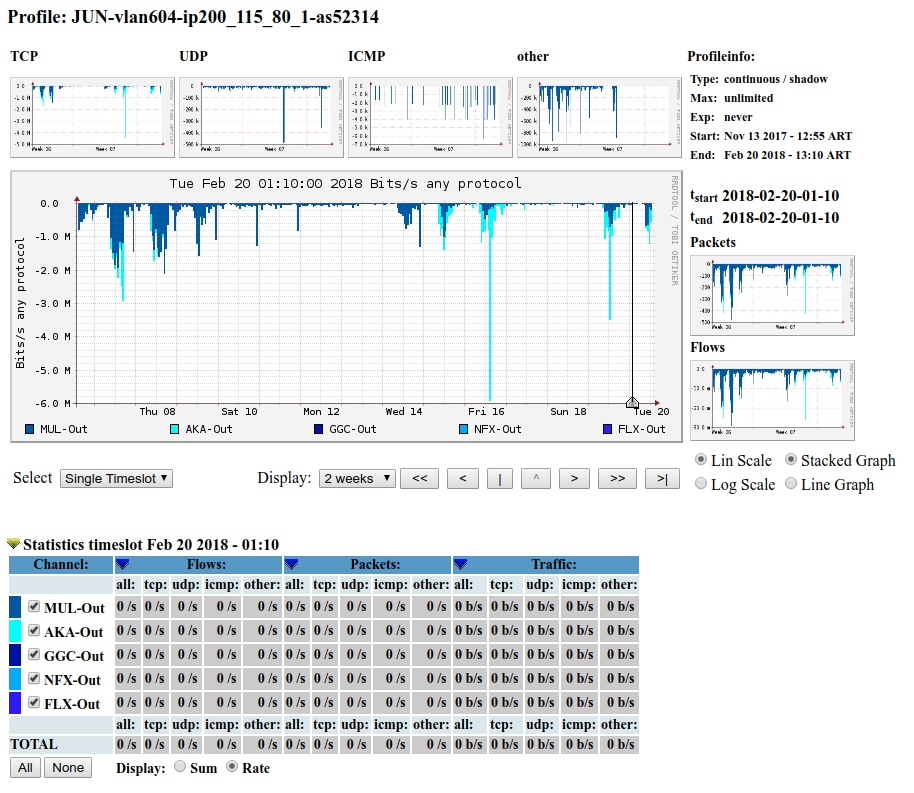This screenshot has height=793, width=914.
Task: Open the UDP thumbnail graph
Action: click(260, 116)
